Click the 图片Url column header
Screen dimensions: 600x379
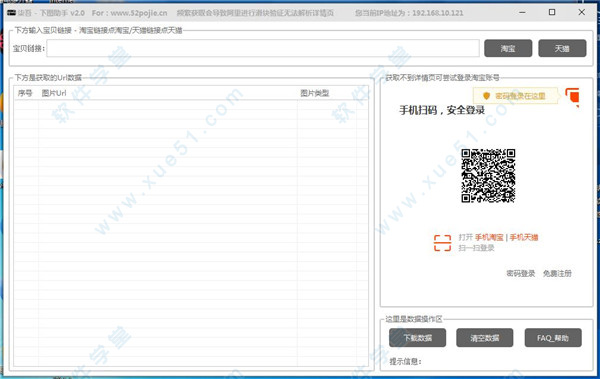click(54, 93)
